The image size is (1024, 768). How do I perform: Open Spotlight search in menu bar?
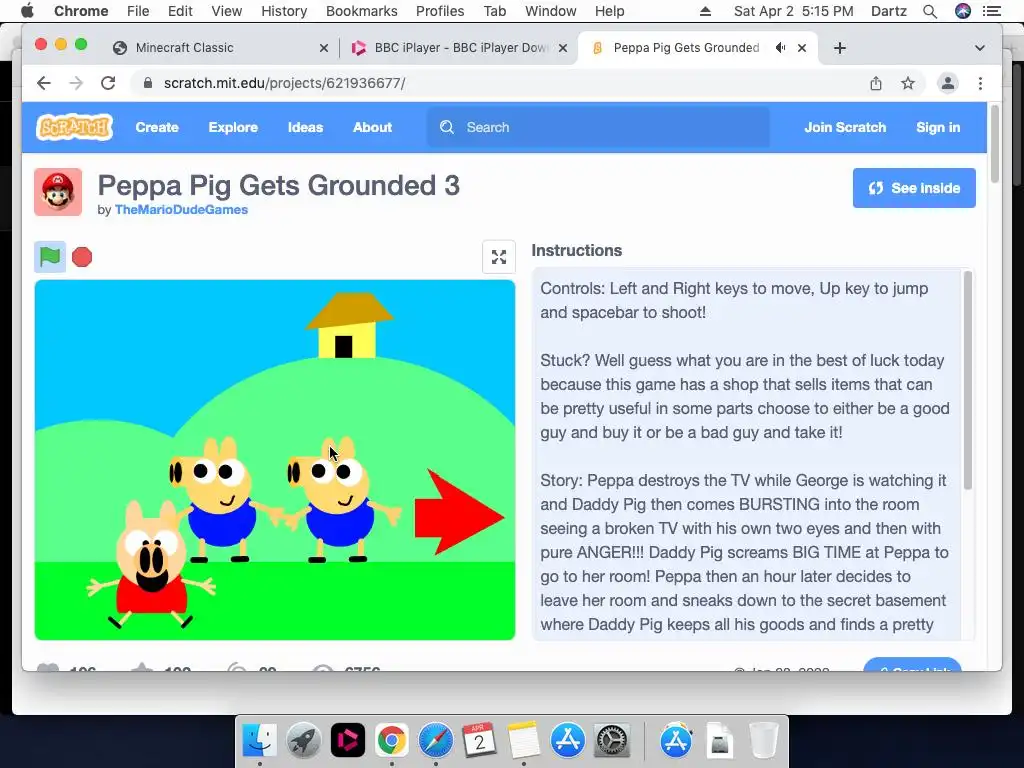coord(930,11)
